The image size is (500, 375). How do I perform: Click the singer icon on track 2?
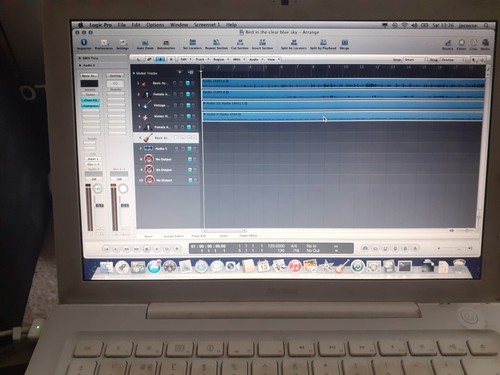[146, 95]
